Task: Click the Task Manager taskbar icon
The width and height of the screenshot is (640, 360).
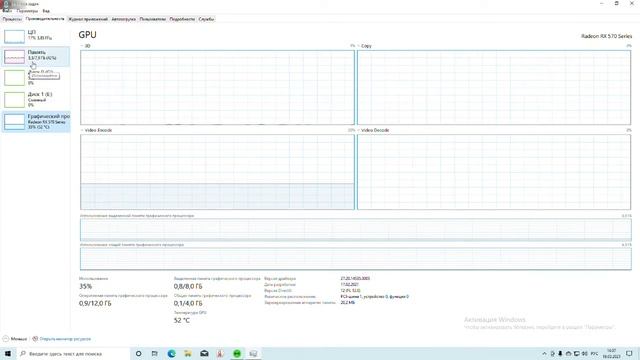Action: click(x=253, y=353)
